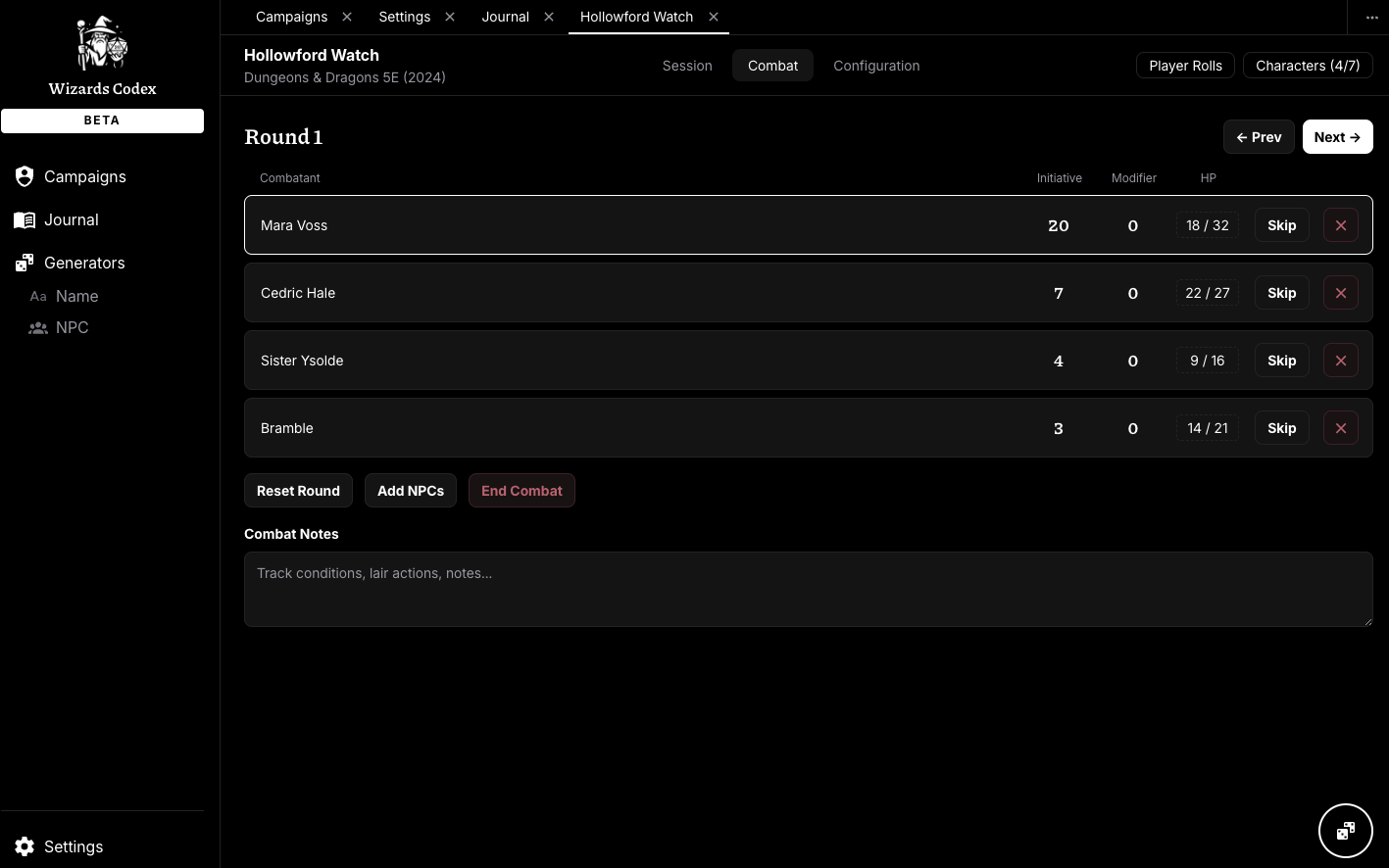Select the Name generator Aa icon

coord(38,296)
